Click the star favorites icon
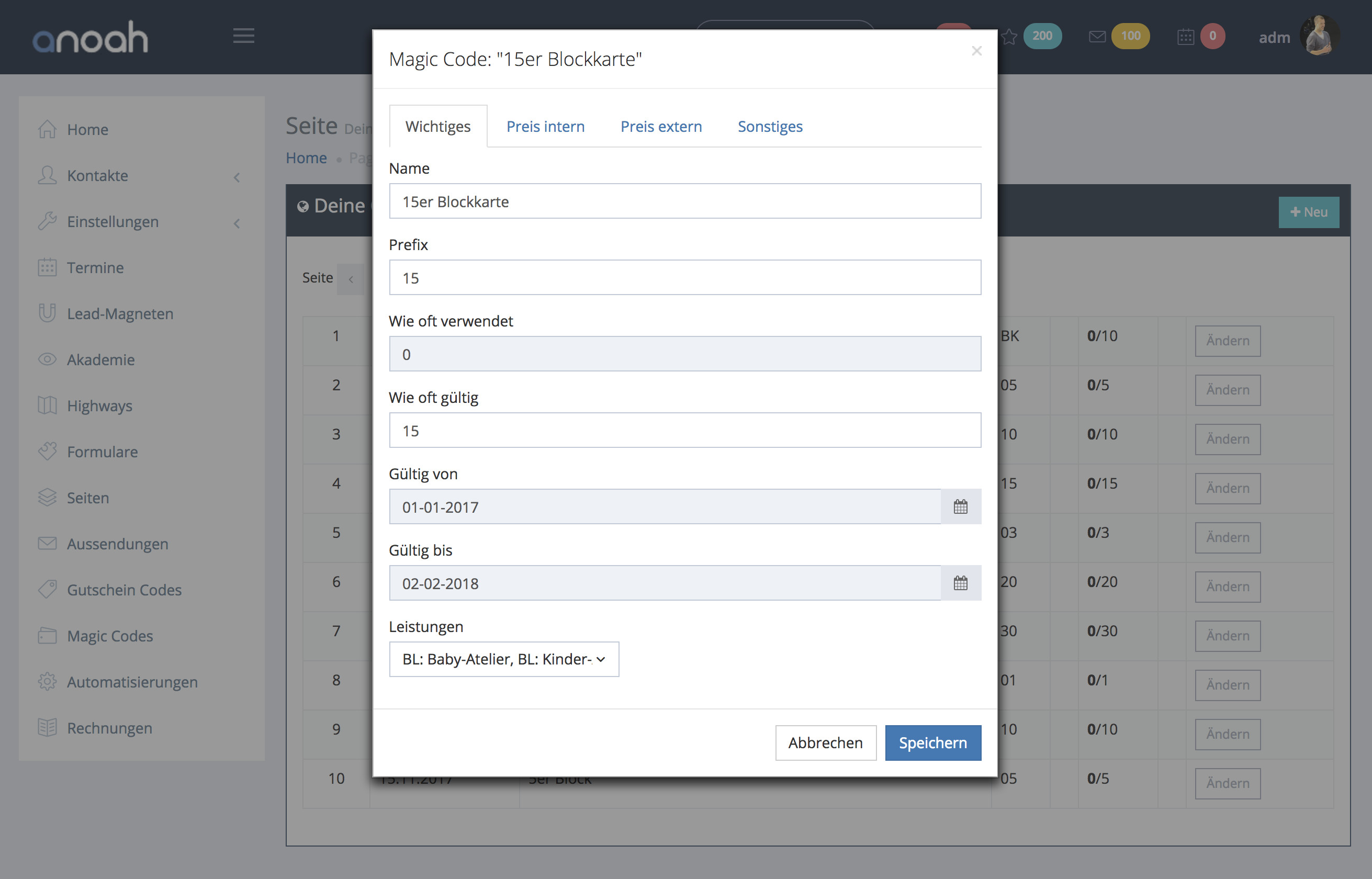1372x879 pixels. 1009,37
